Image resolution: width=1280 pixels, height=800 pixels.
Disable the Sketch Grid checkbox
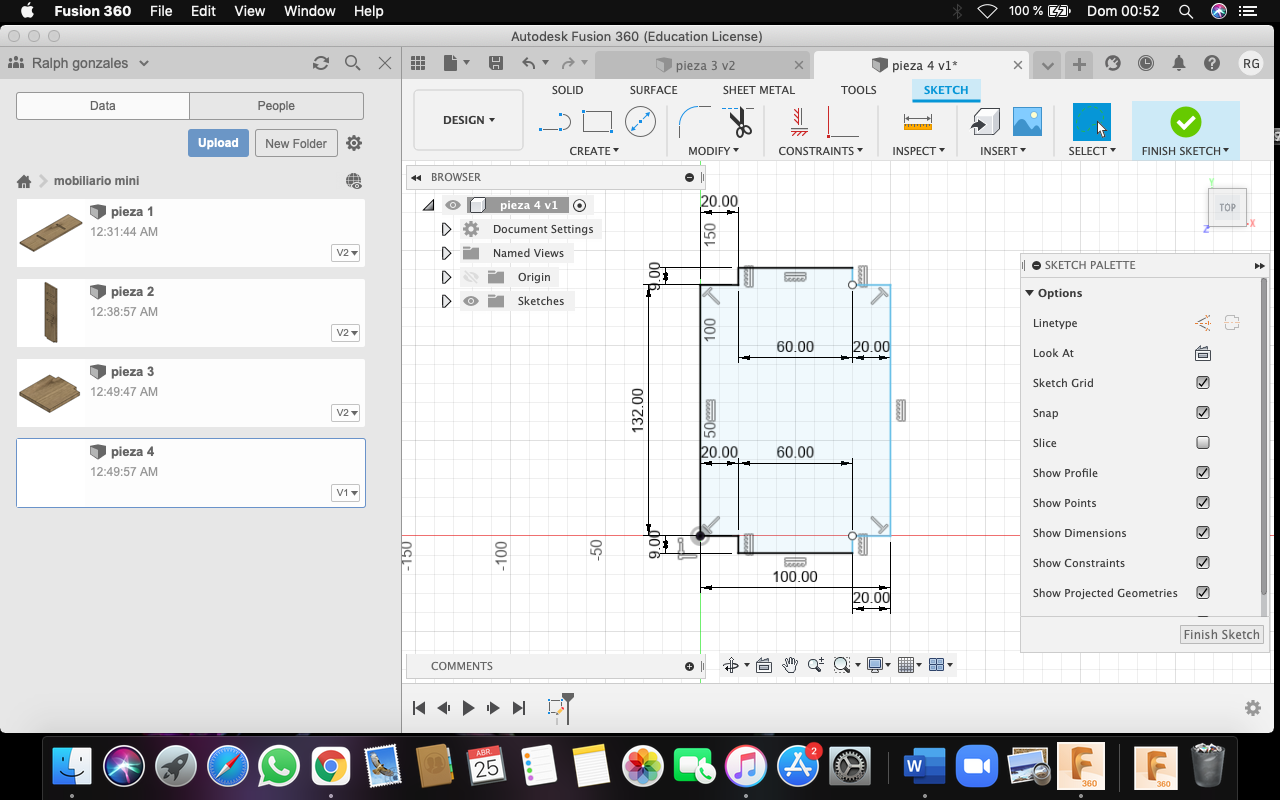[1203, 383]
